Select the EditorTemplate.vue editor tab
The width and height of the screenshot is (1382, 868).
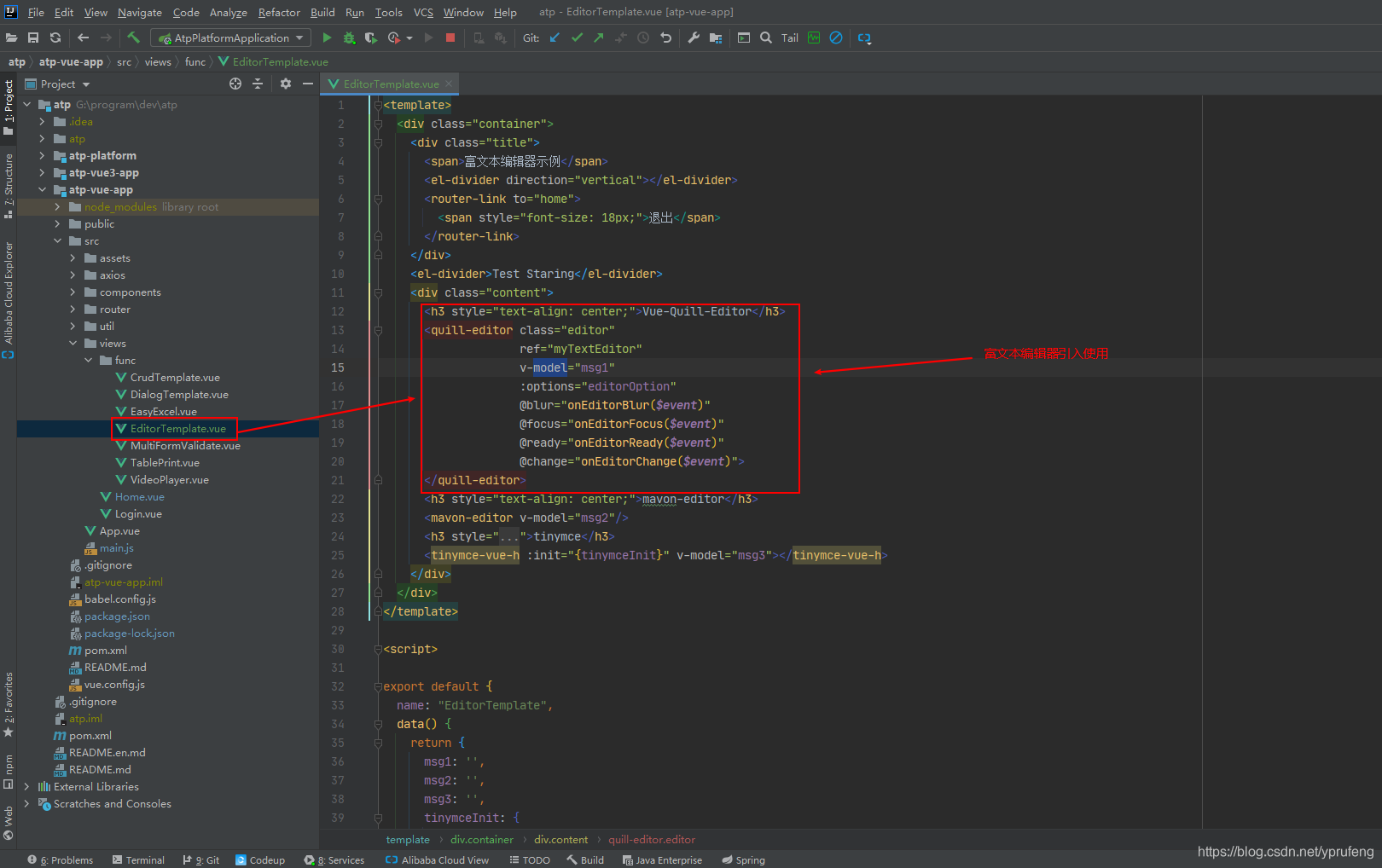click(x=389, y=84)
